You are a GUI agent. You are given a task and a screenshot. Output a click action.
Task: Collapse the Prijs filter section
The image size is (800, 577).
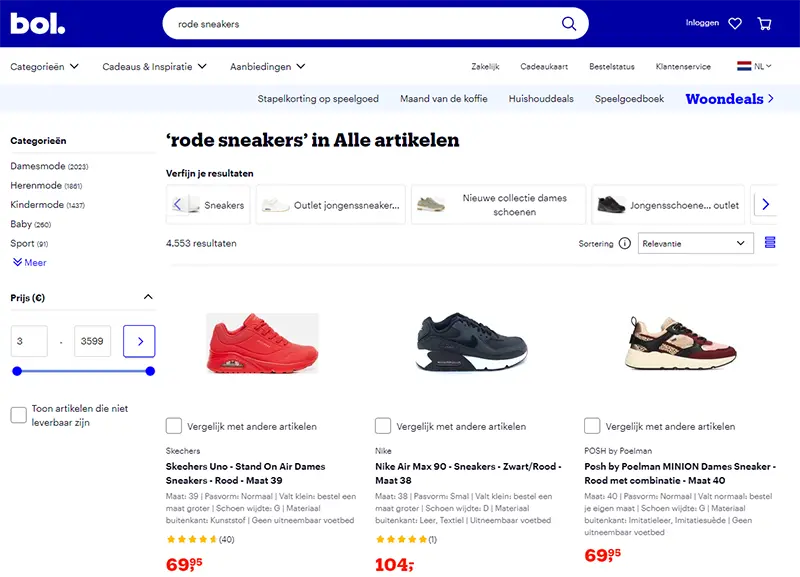coord(149,297)
